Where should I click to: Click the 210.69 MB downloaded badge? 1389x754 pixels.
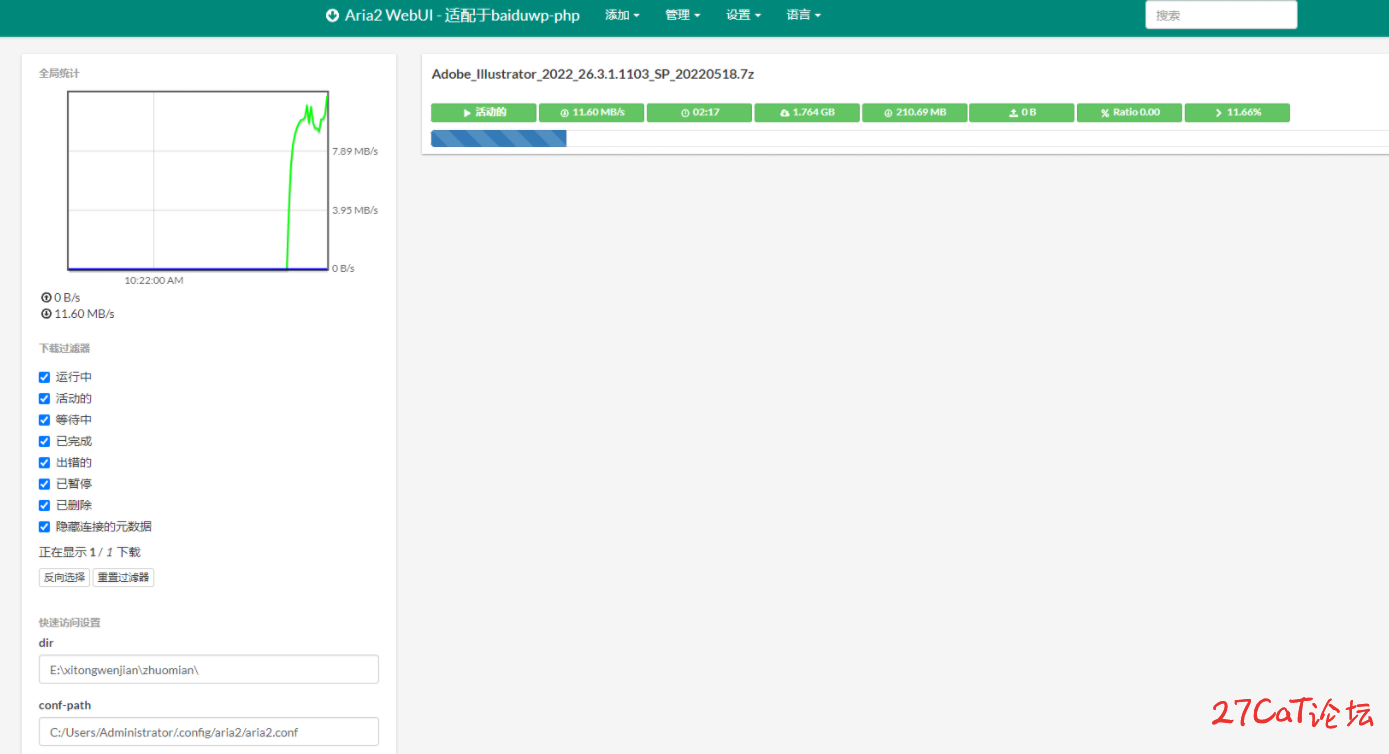pyautogui.click(x=914, y=112)
